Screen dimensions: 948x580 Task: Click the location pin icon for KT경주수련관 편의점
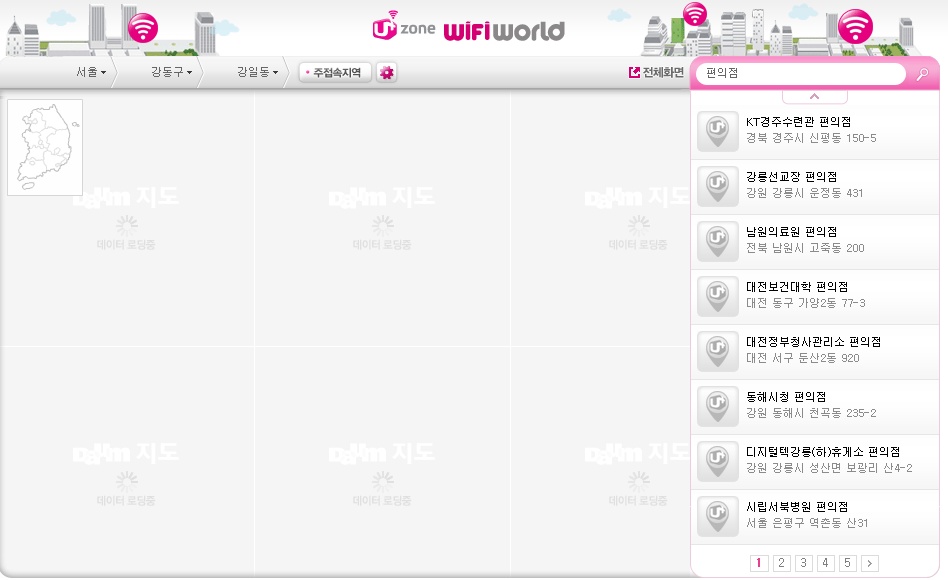pos(718,131)
